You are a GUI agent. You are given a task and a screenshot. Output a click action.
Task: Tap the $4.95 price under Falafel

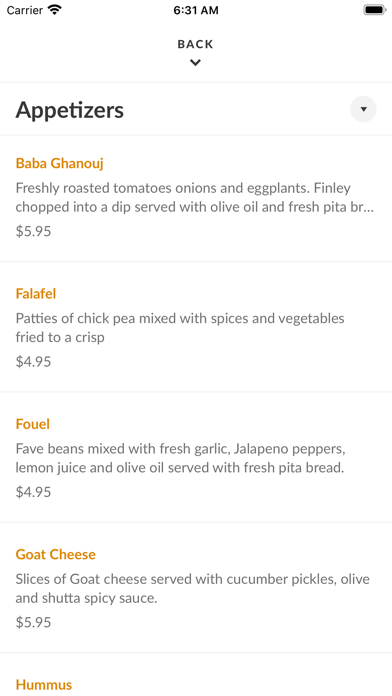coord(33,362)
